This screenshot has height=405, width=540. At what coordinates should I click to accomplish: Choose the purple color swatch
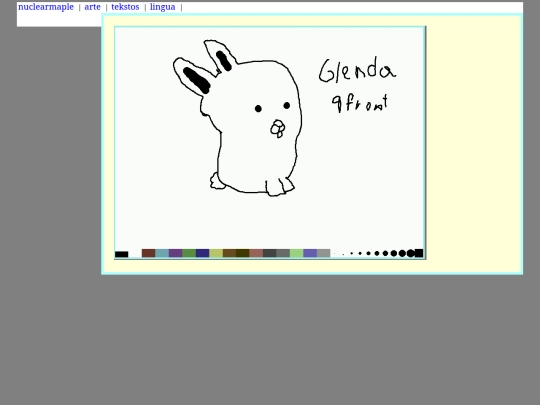(x=175, y=253)
